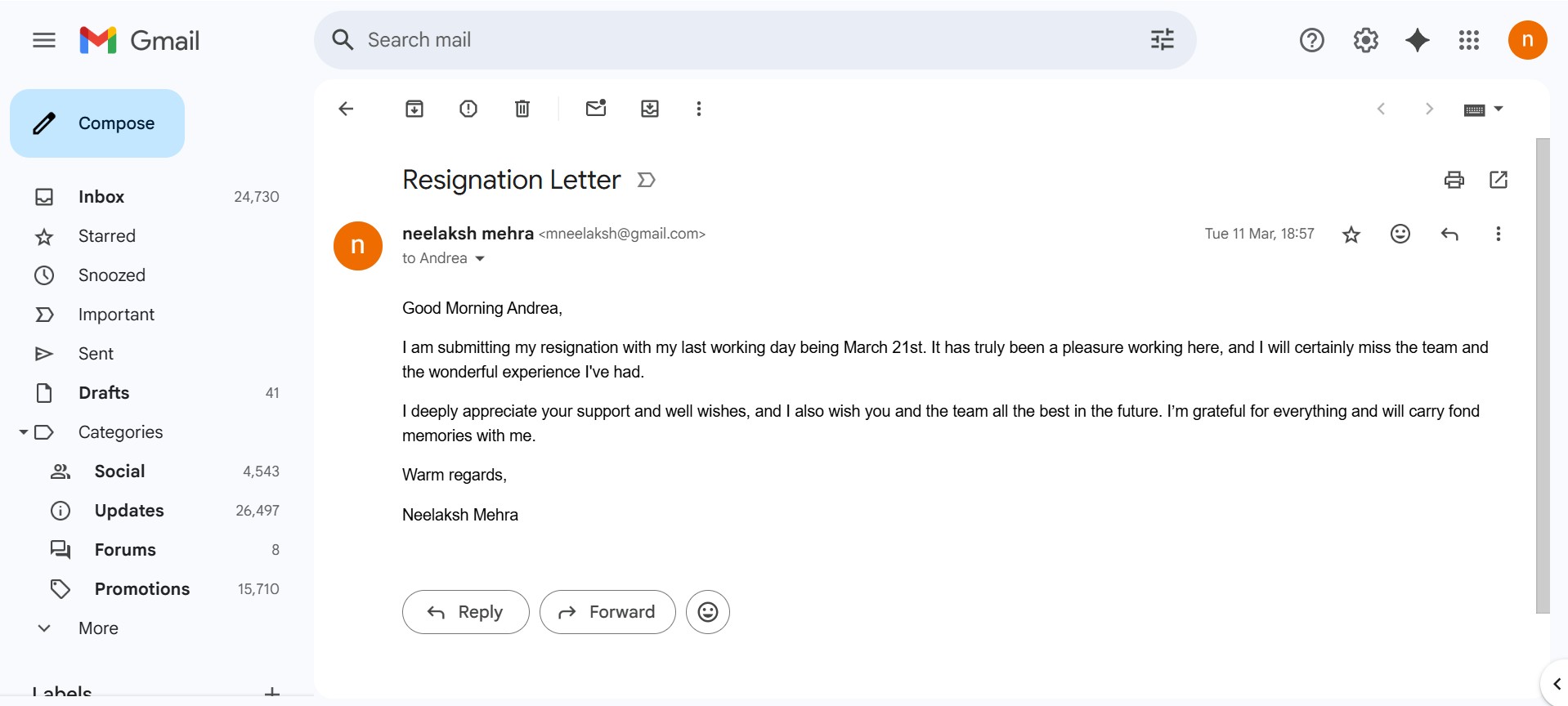Show recipient details next to "to Andrea"

click(x=480, y=259)
